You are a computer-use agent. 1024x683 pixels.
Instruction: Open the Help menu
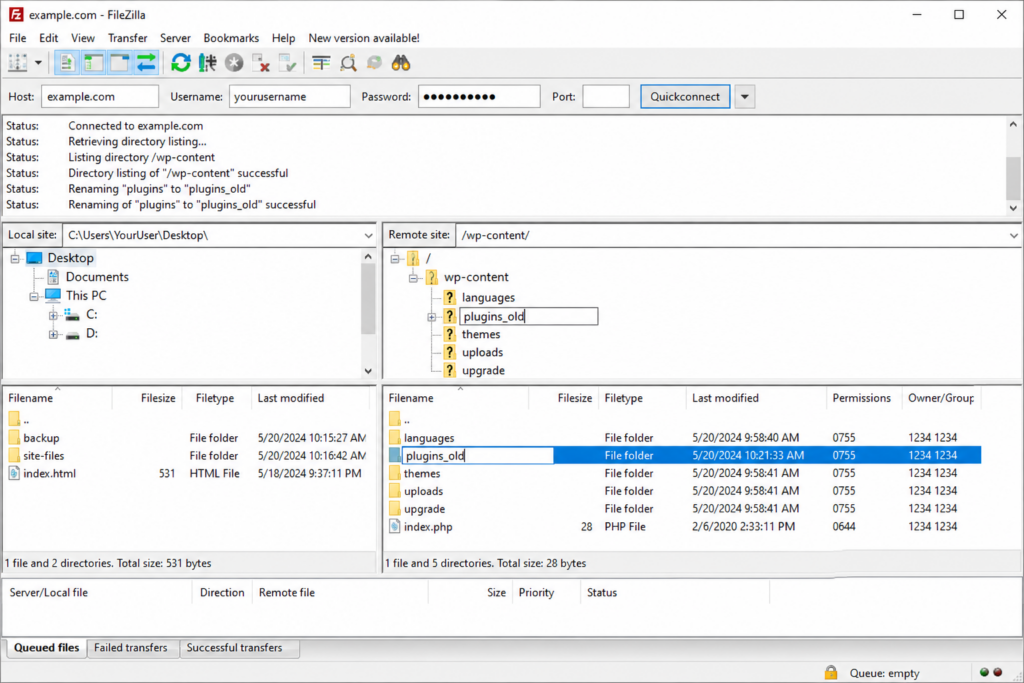click(283, 38)
